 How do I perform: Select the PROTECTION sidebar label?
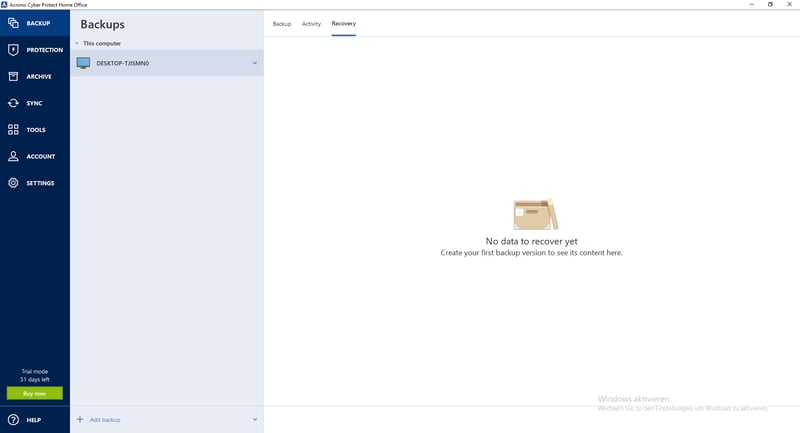coord(45,50)
